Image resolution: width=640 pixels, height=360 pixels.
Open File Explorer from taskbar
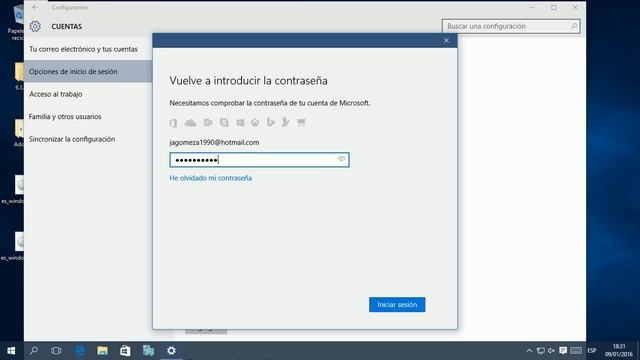click(x=102, y=351)
